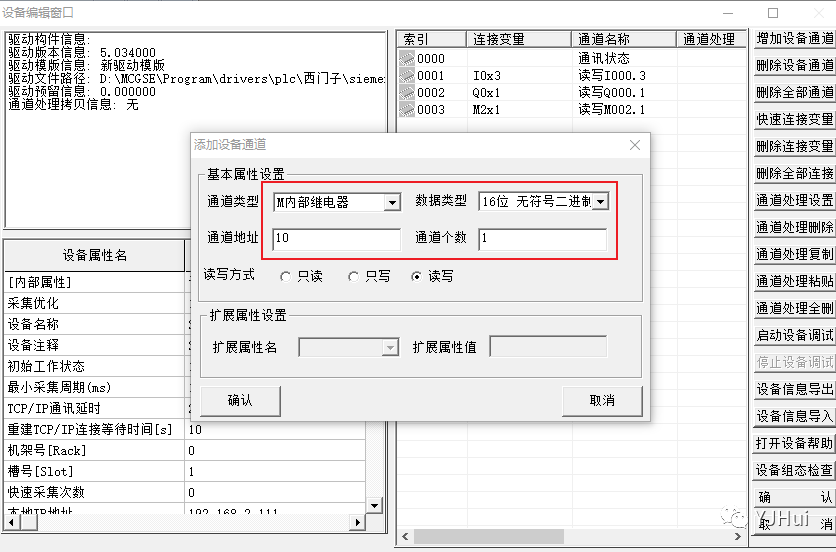Open the 通道类型 dropdown
The height and width of the screenshot is (552, 836).
pos(392,202)
